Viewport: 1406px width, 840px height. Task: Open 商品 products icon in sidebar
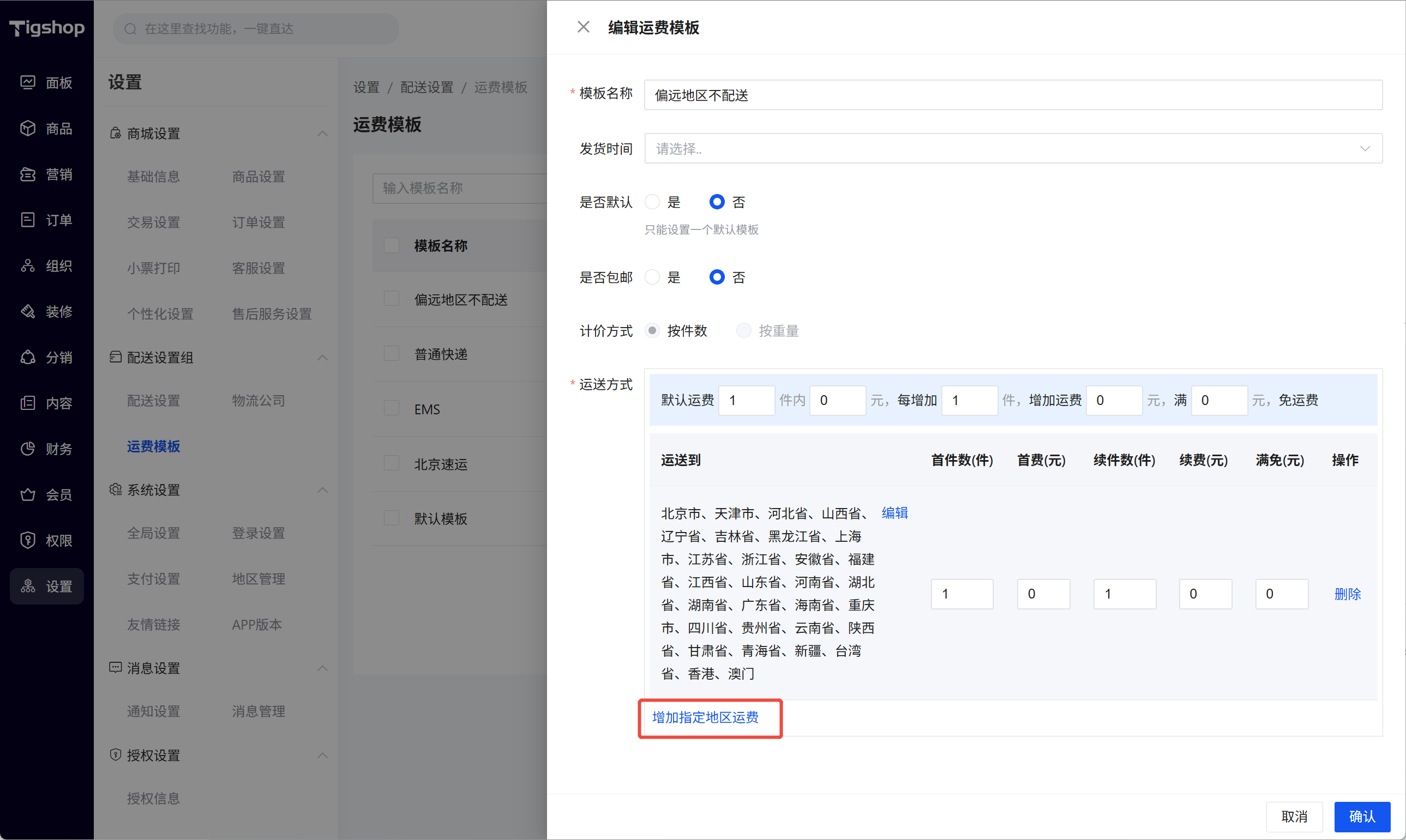click(x=28, y=129)
